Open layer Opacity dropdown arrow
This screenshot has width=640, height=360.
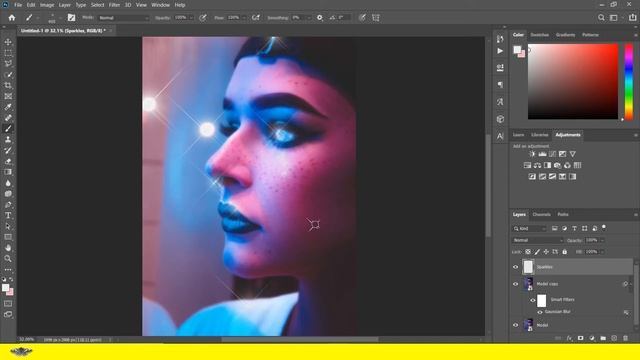coord(602,240)
